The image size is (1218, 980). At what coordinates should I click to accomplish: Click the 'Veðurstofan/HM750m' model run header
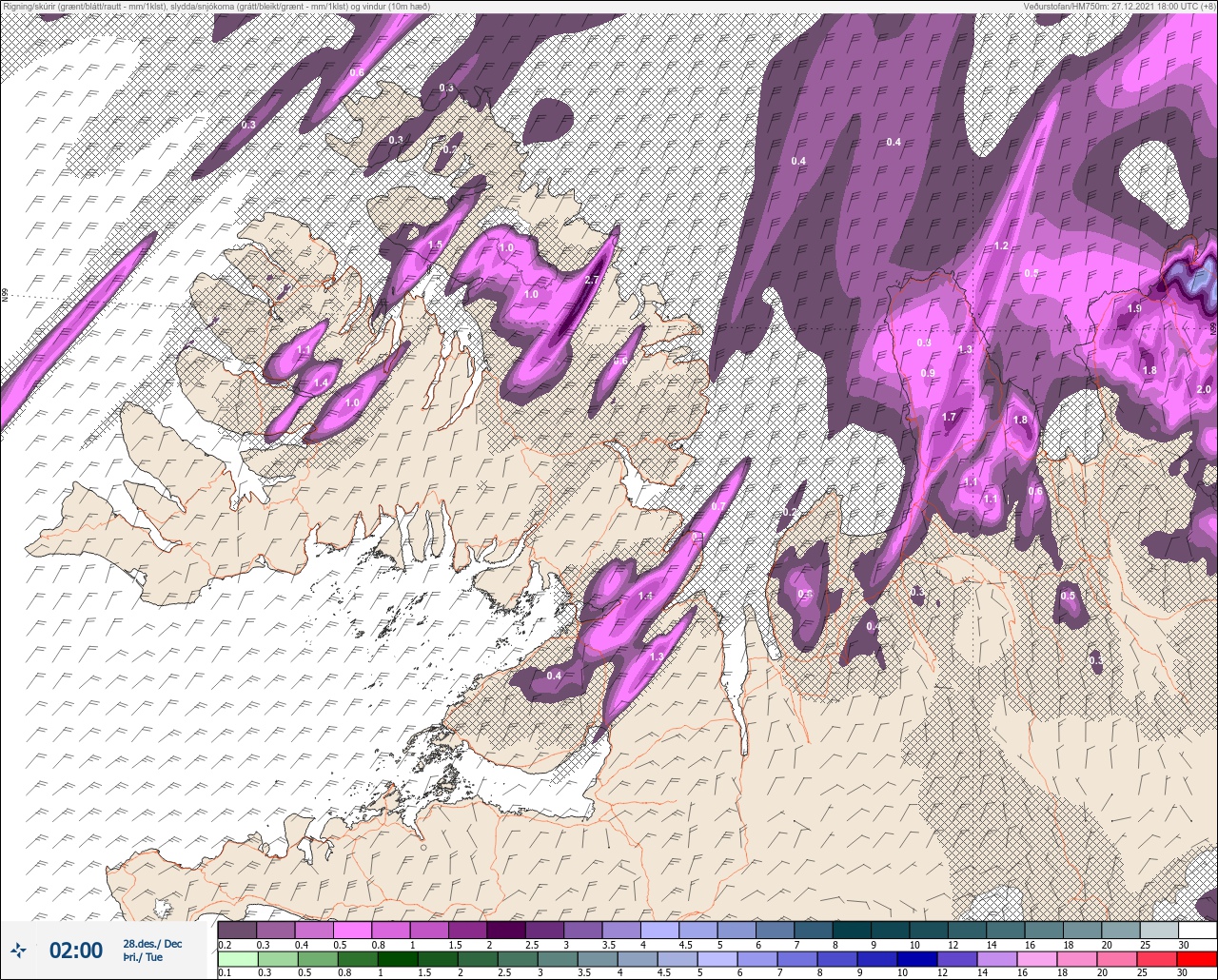click(x=1119, y=7)
